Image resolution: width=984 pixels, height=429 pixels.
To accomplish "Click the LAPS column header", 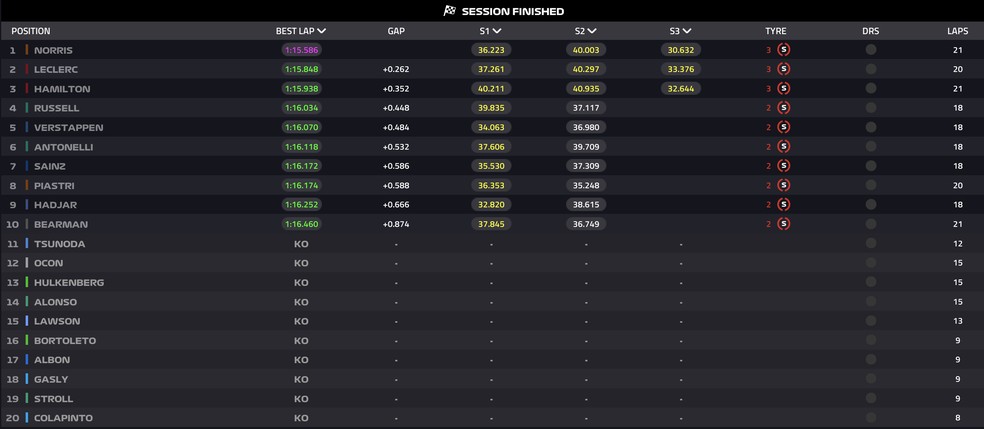I will 957,31.
